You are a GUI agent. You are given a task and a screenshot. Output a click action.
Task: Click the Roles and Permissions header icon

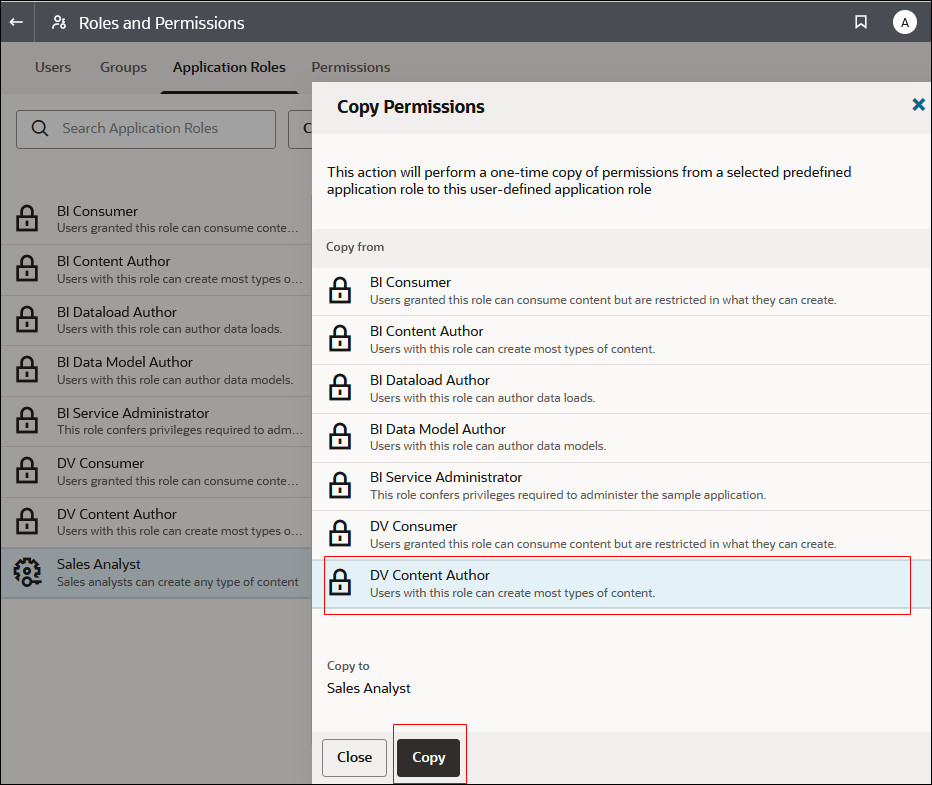click(59, 23)
